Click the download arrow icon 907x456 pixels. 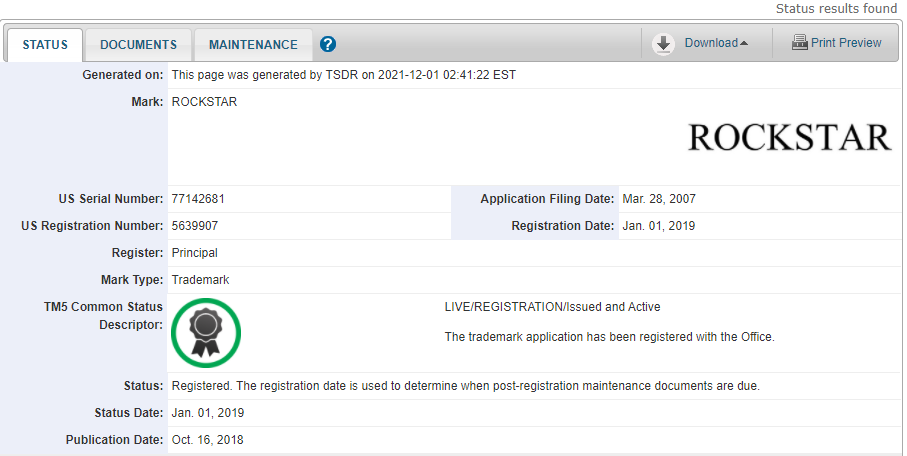[x=663, y=43]
